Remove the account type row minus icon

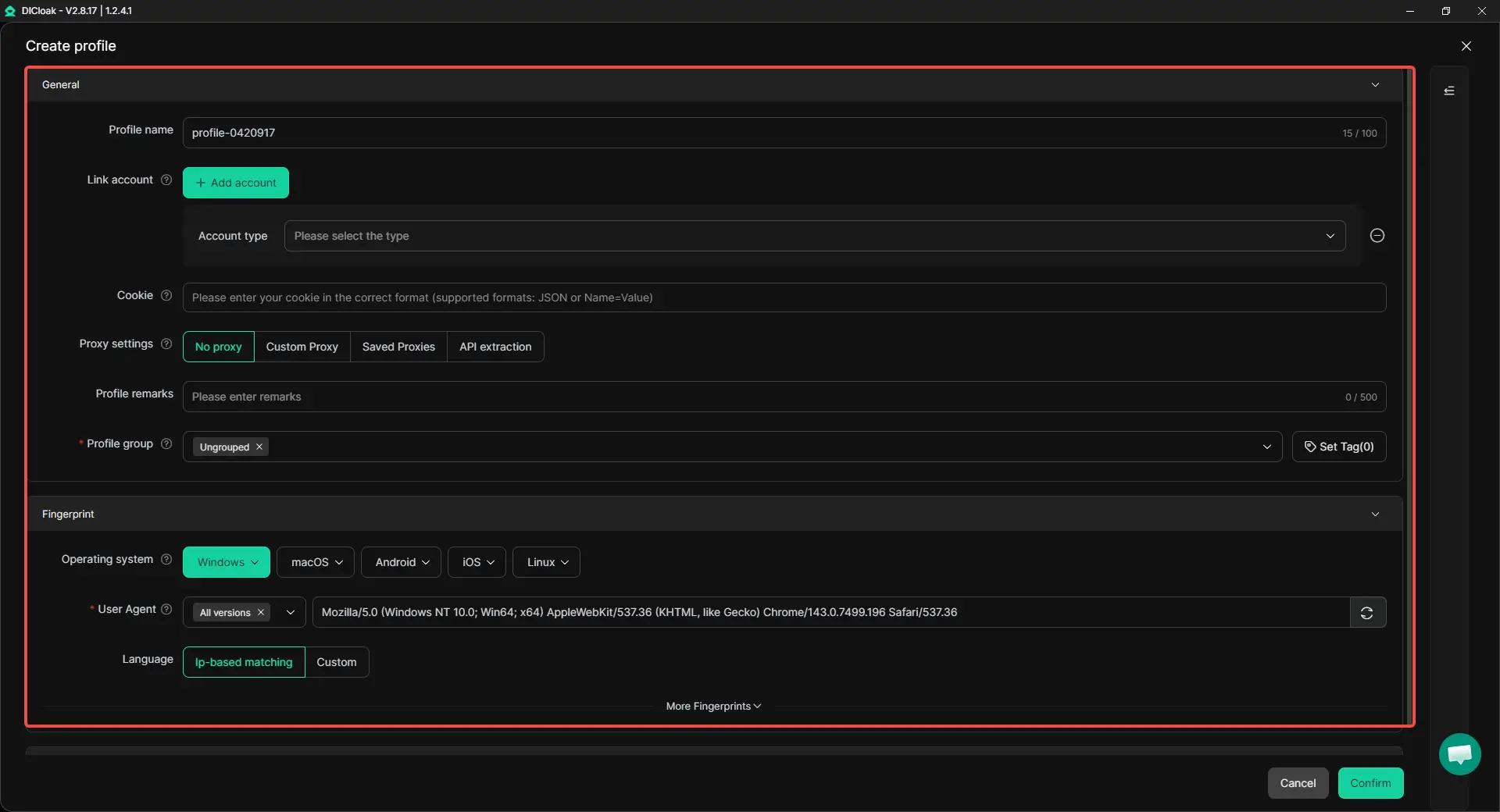coord(1377,236)
